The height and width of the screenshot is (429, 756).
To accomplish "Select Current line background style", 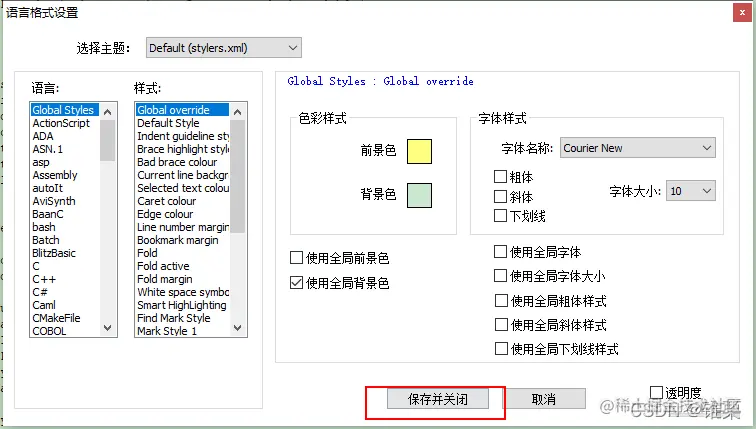I will (x=182, y=175).
